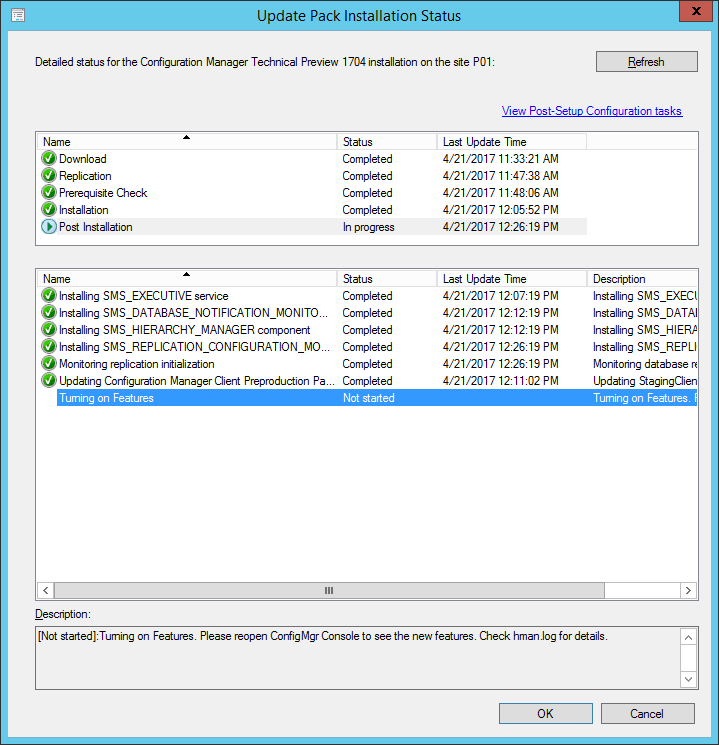Click the window system icon in title bar
The width and height of the screenshot is (719, 745).
pos(18,15)
